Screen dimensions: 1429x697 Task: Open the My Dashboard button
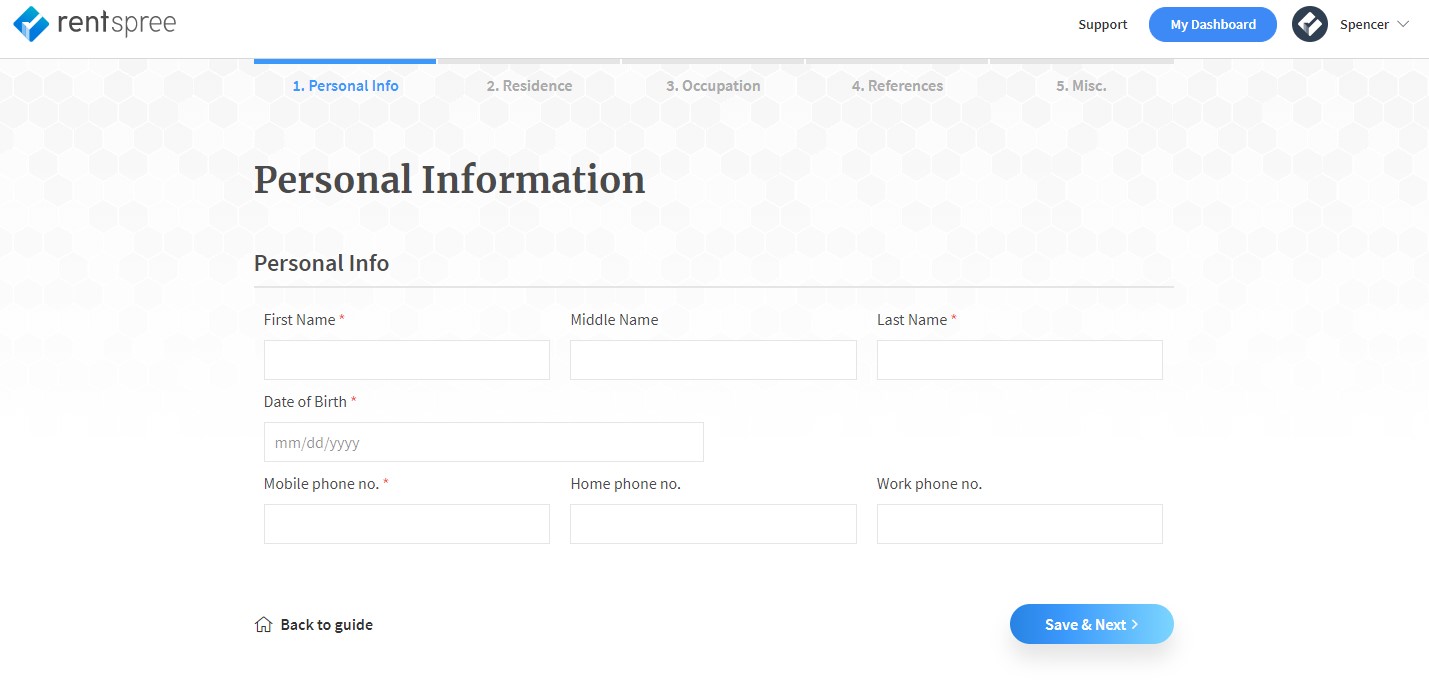[x=1212, y=24]
